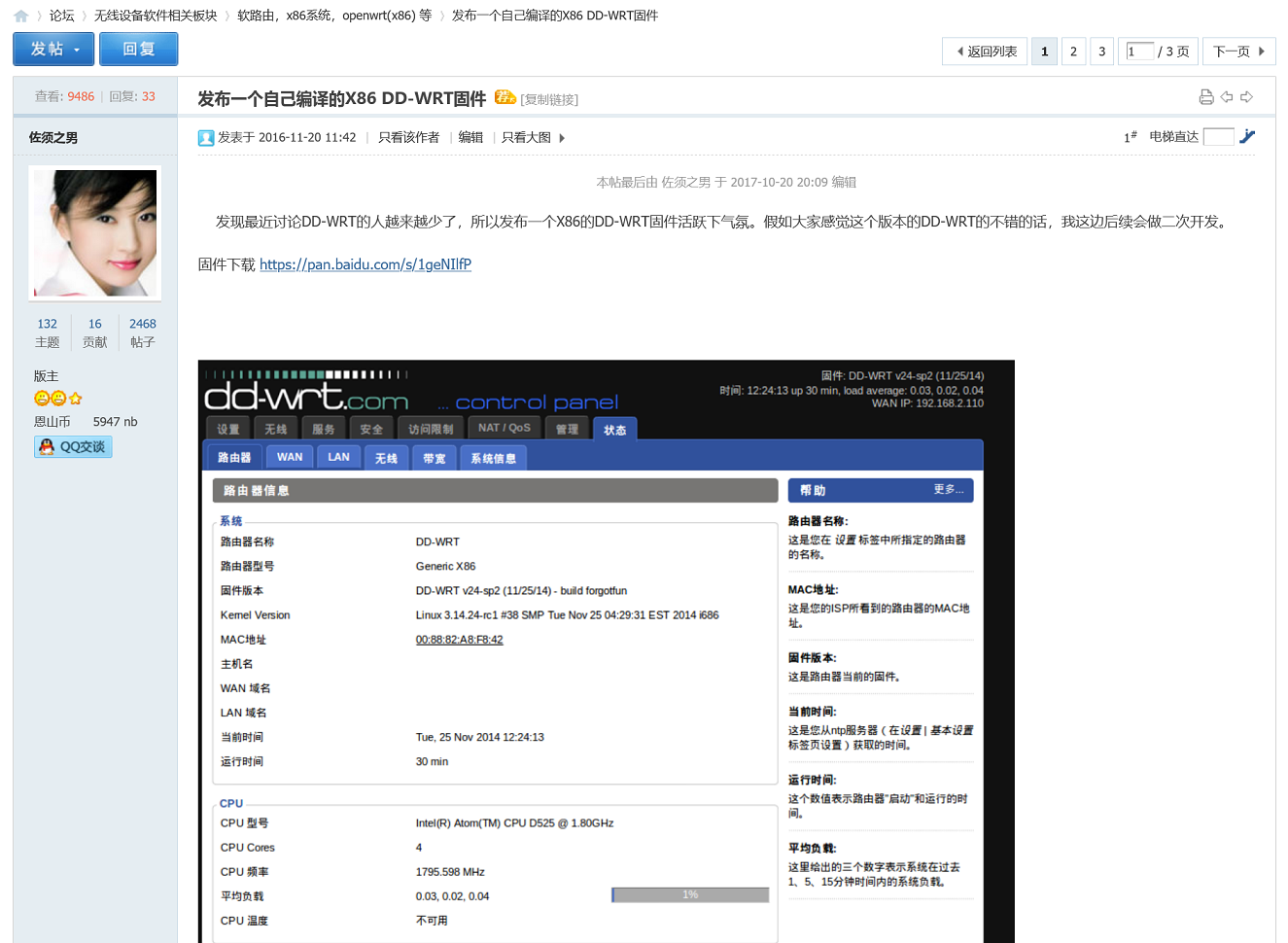Click the 版主 moderator group label
1288x943 pixels.
(46, 376)
